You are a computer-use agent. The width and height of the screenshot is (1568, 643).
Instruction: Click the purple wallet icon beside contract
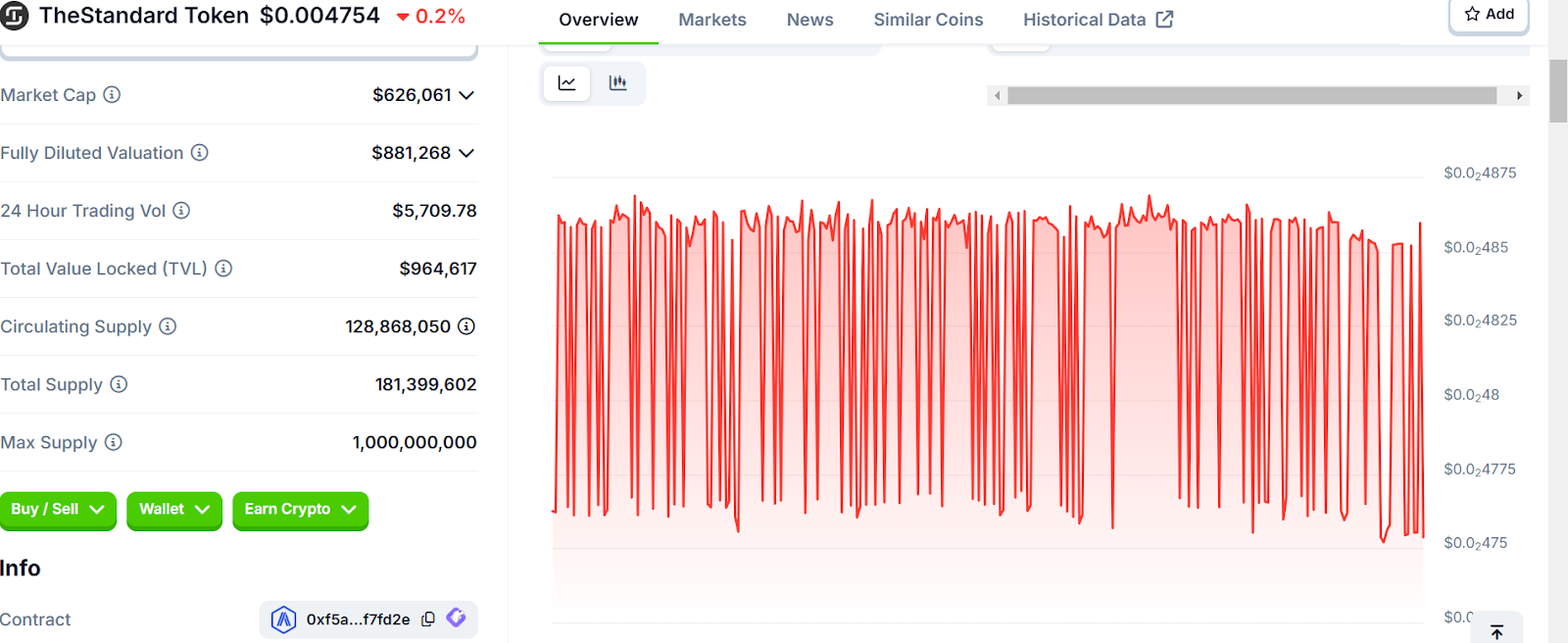(456, 618)
